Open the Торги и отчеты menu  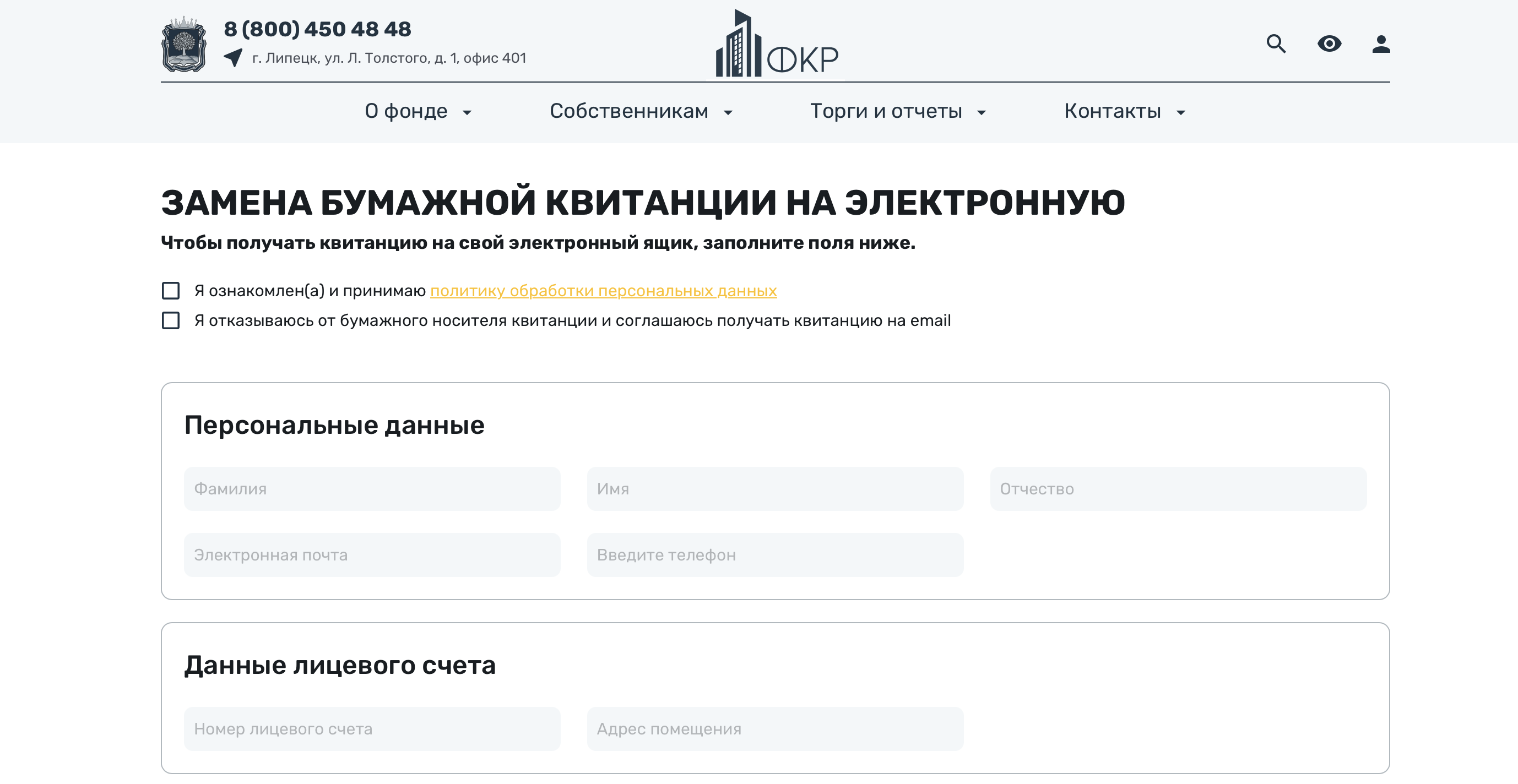(886, 111)
